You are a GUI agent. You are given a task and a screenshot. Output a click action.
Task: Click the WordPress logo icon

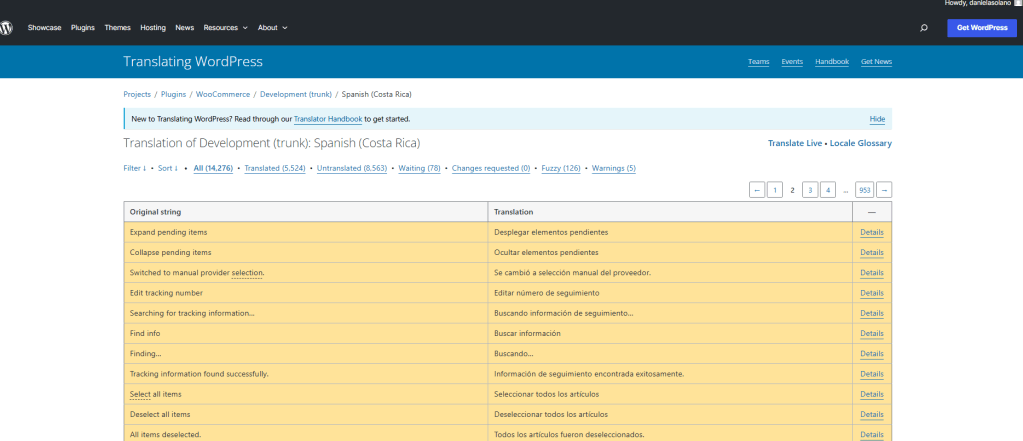tap(7, 28)
